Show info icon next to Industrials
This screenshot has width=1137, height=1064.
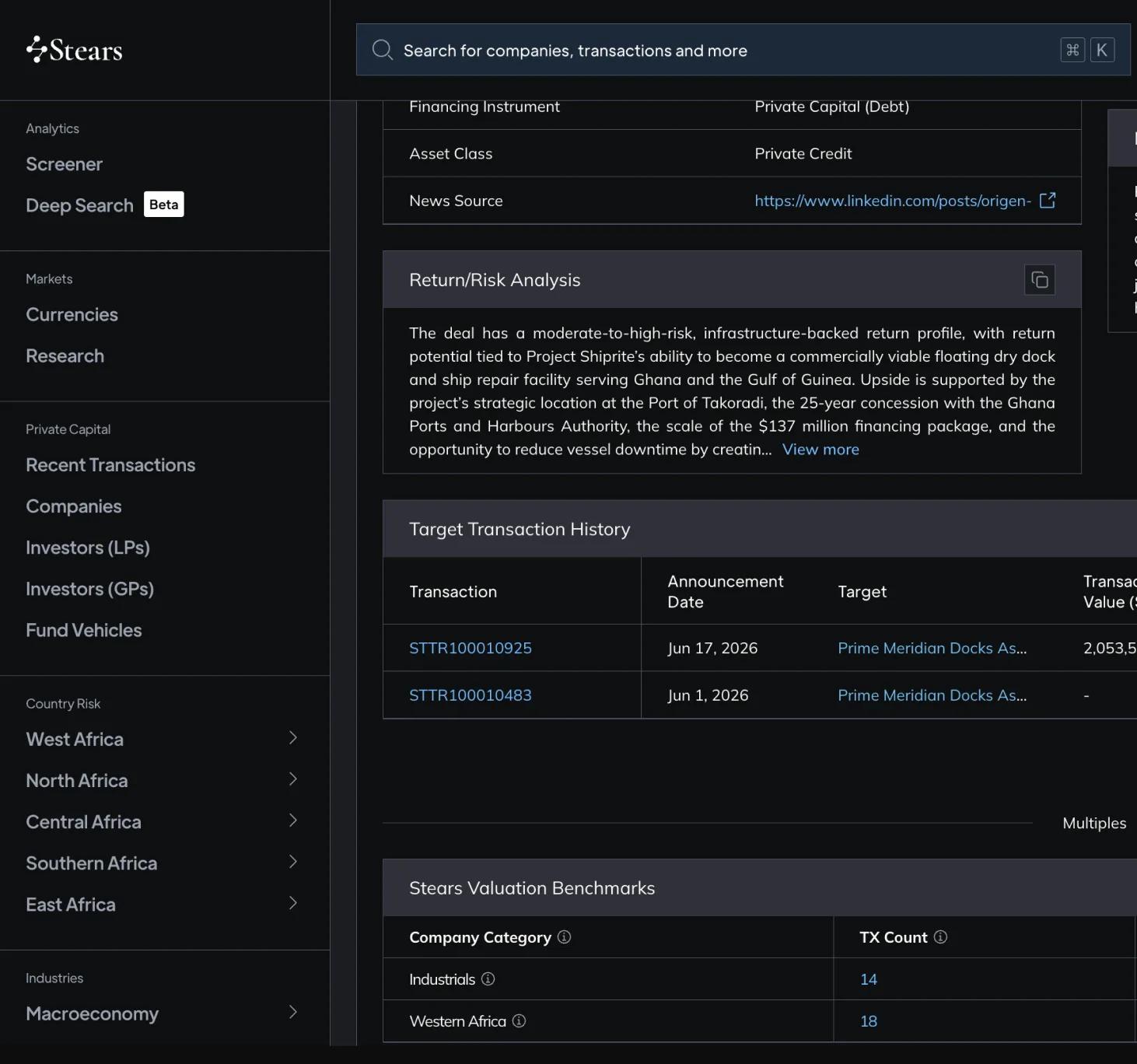(x=488, y=979)
